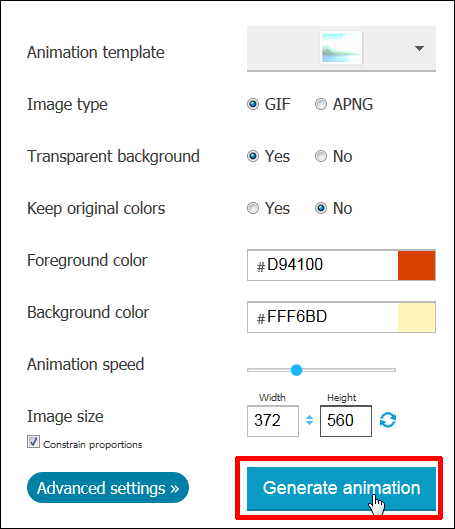Toggle the Constrain proportions checkbox
This screenshot has width=455, height=529.
click(x=33, y=442)
